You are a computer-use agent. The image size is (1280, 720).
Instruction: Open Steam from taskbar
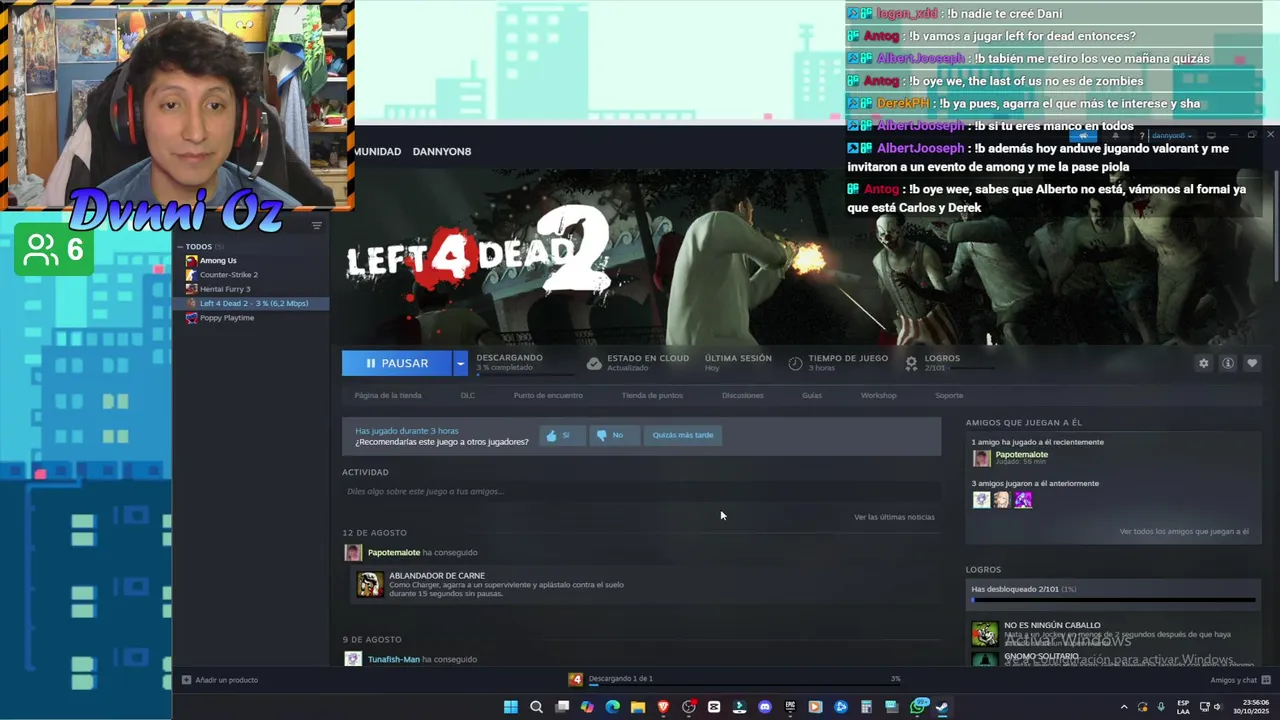click(942, 707)
